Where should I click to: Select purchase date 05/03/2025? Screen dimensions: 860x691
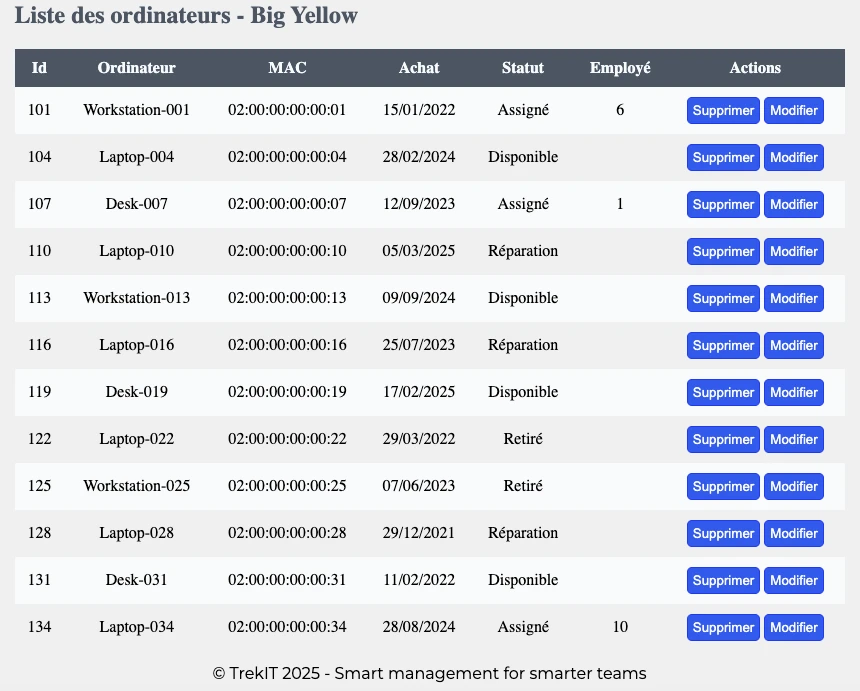[419, 251]
